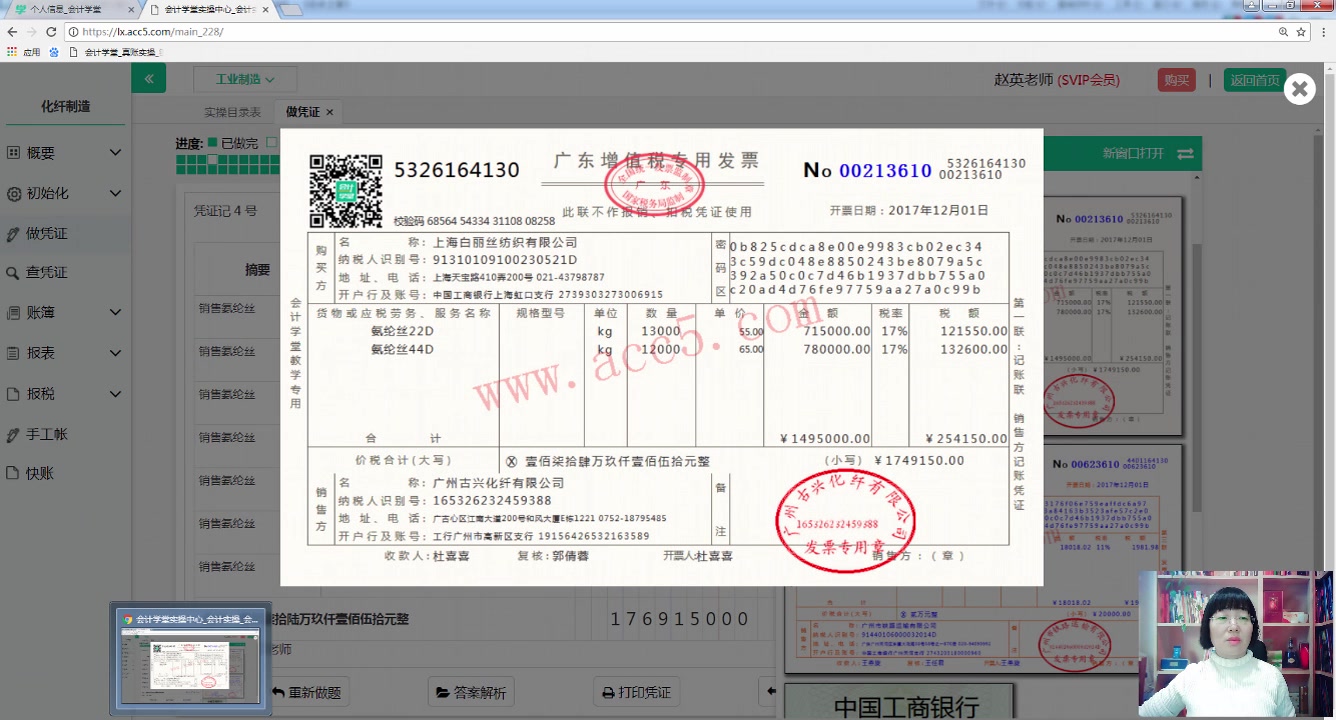Screen dimensions: 1336x720
Task: Open 答案解析 for this exercise
Action: (470, 691)
